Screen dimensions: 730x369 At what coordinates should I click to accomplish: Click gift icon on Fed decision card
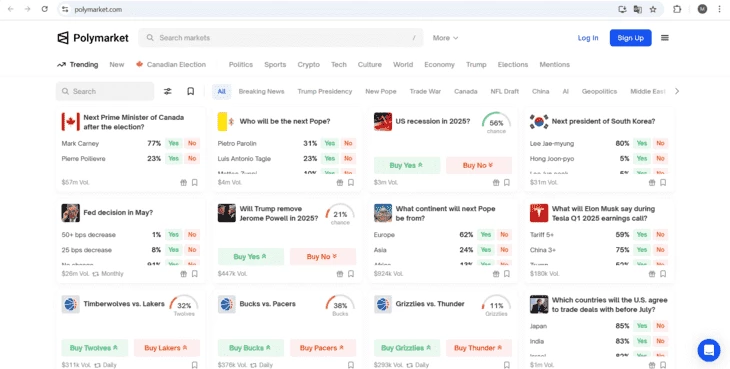[x=183, y=274]
